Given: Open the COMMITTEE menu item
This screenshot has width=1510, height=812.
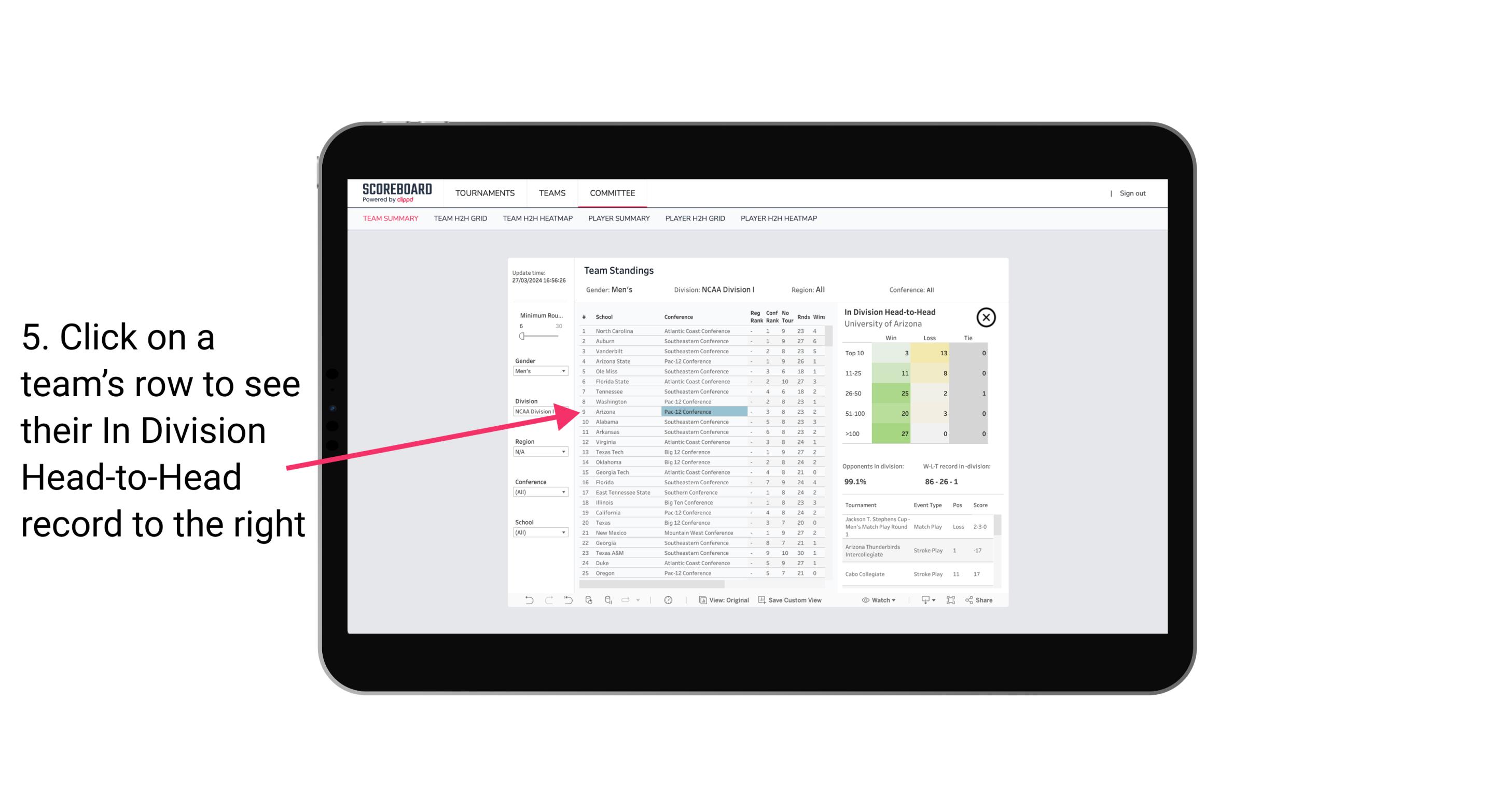Looking at the screenshot, I should click(614, 192).
